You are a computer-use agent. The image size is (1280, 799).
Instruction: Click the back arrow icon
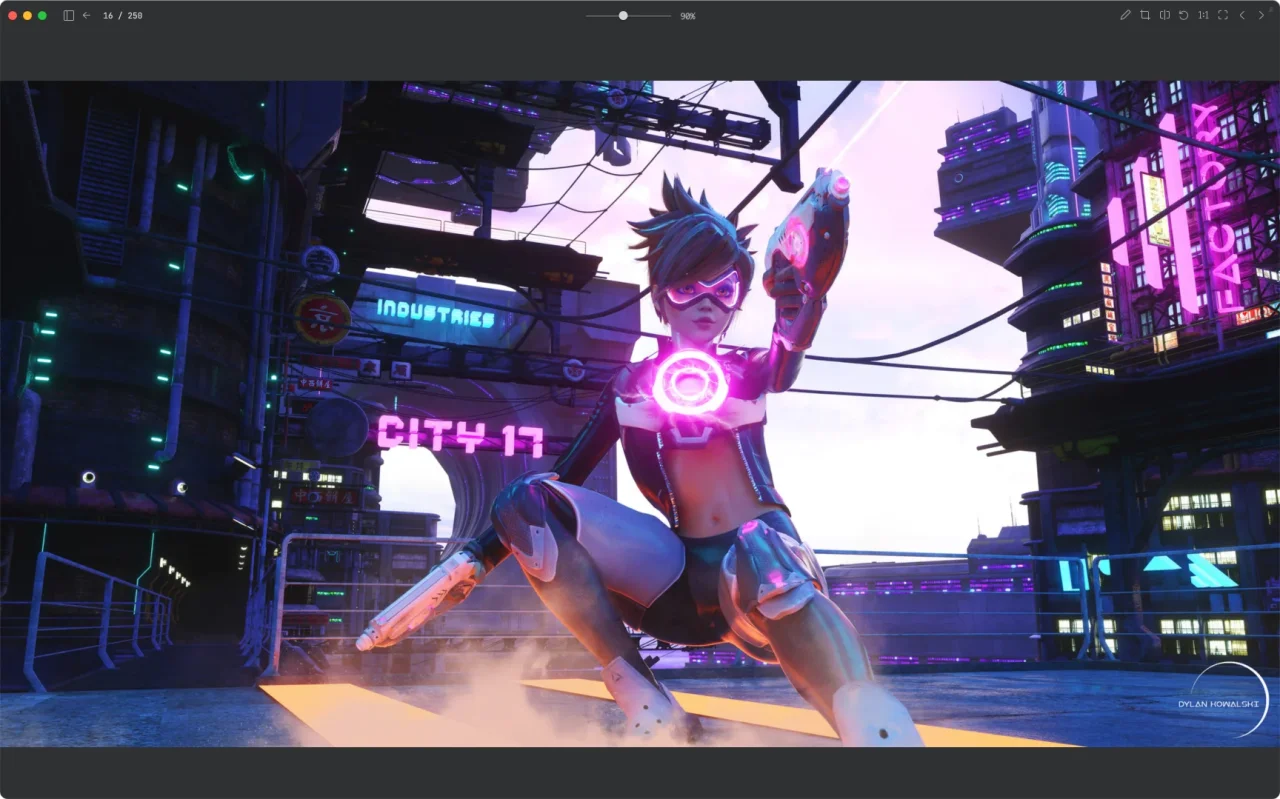[86, 16]
